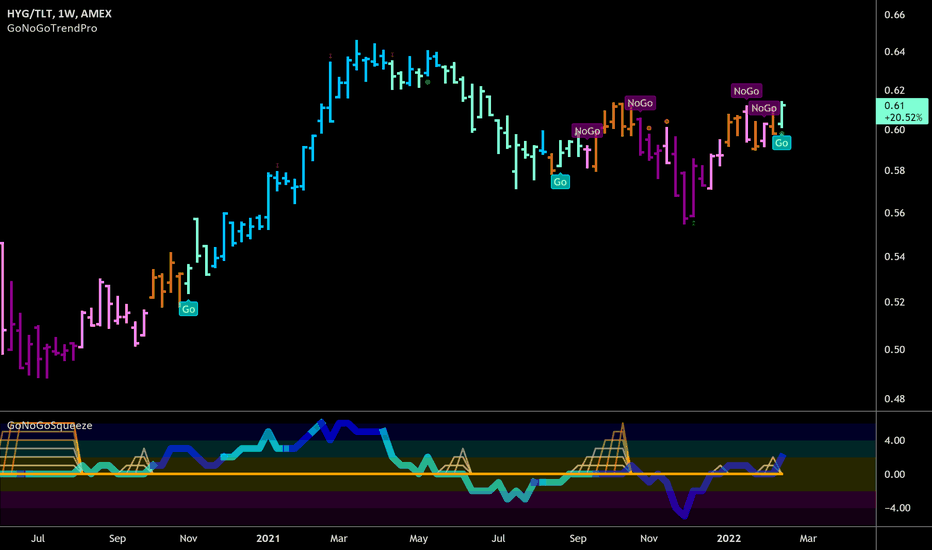Viewport: 932px width, 550px height.
Task: Click the May label on time axis
Action: coord(418,538)
